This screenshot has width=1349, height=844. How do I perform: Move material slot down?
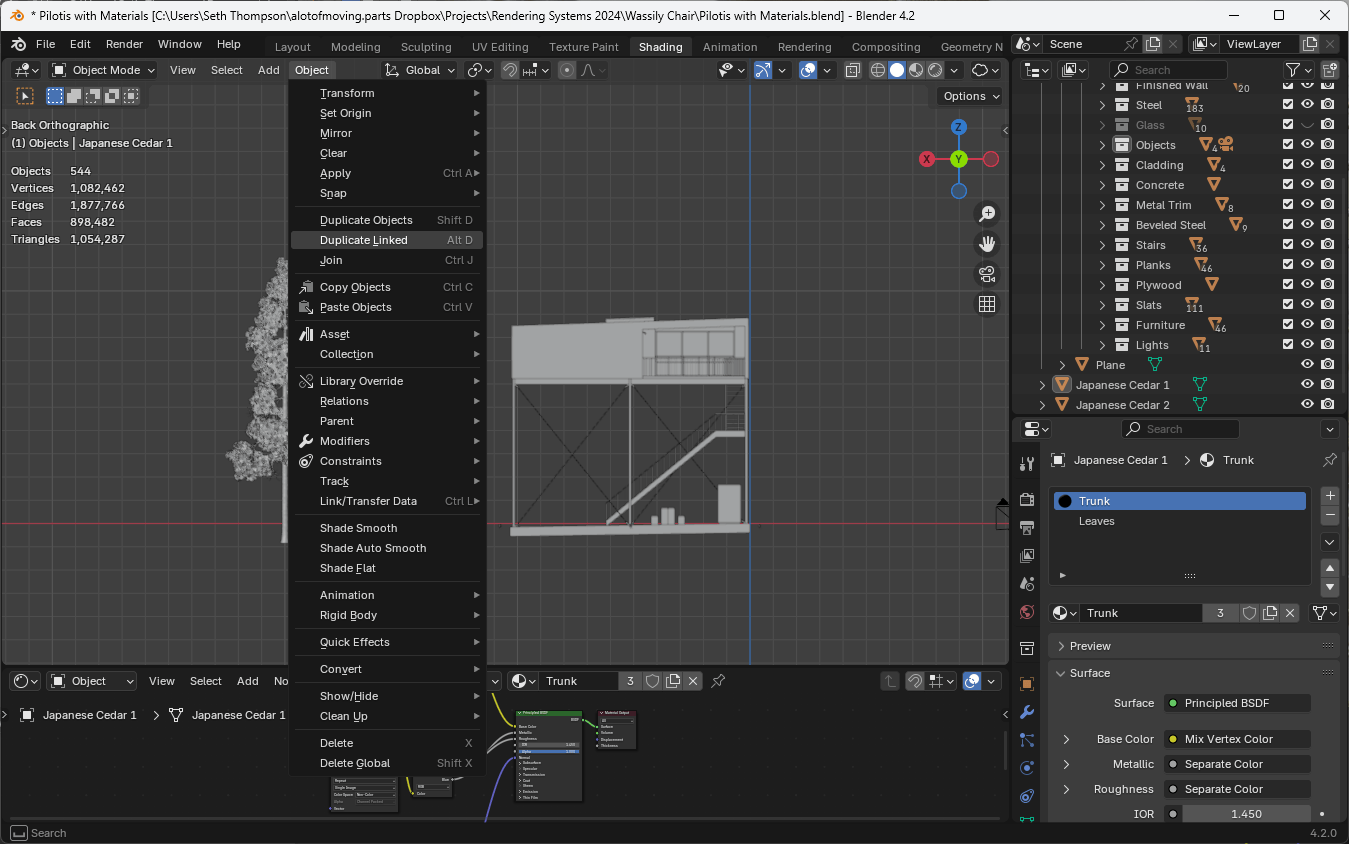point(1330,587)
